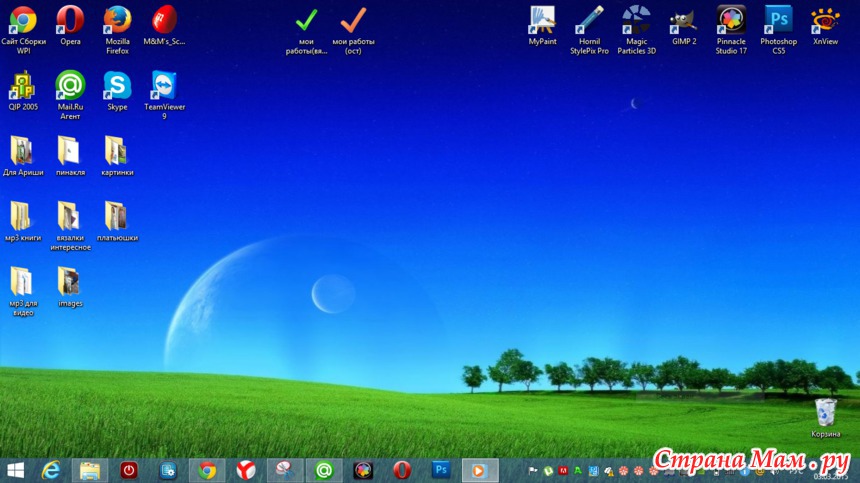The height and width of the screenshot is (483, 860).
Task: Open the Сайт Сборки WPI Chrome shortcut
Action: click(23, 30)
